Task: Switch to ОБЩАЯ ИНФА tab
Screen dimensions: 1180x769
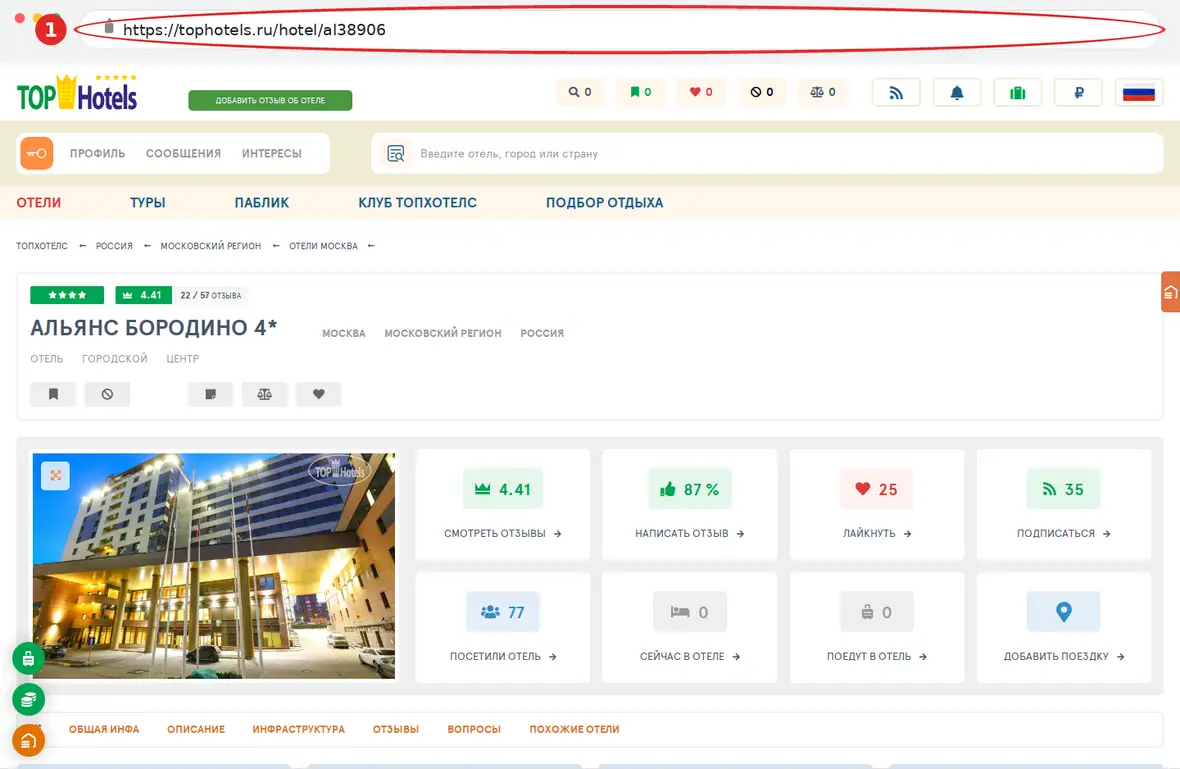Action: [x=104, y=729]
